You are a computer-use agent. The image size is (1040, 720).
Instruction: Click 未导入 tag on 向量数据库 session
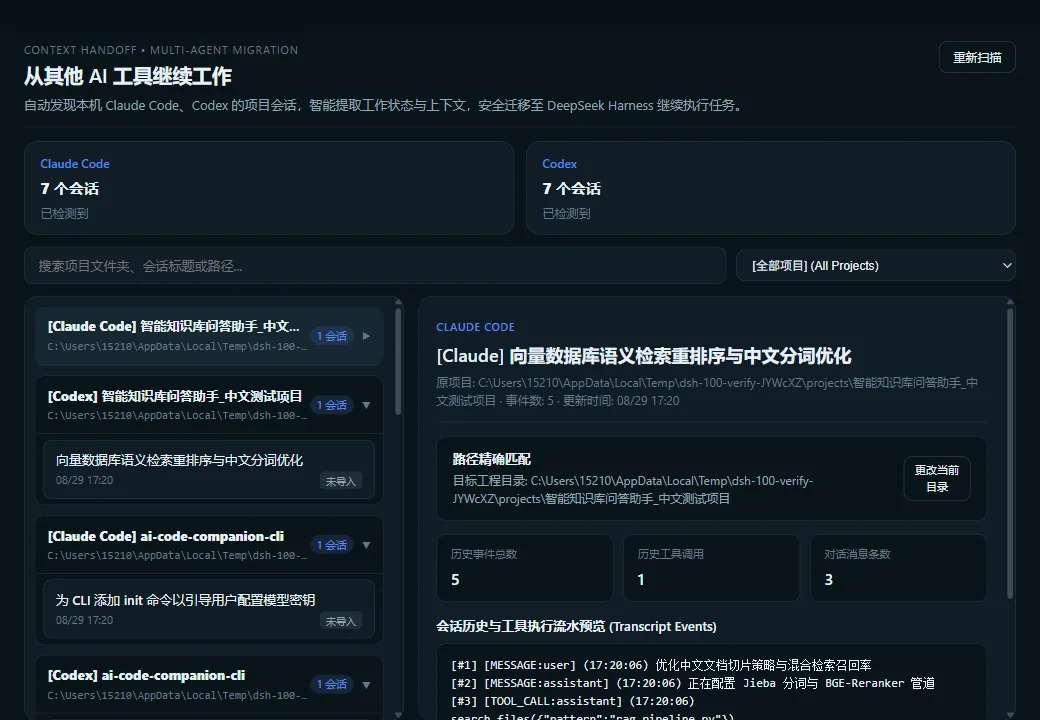(x=341, y=481)
